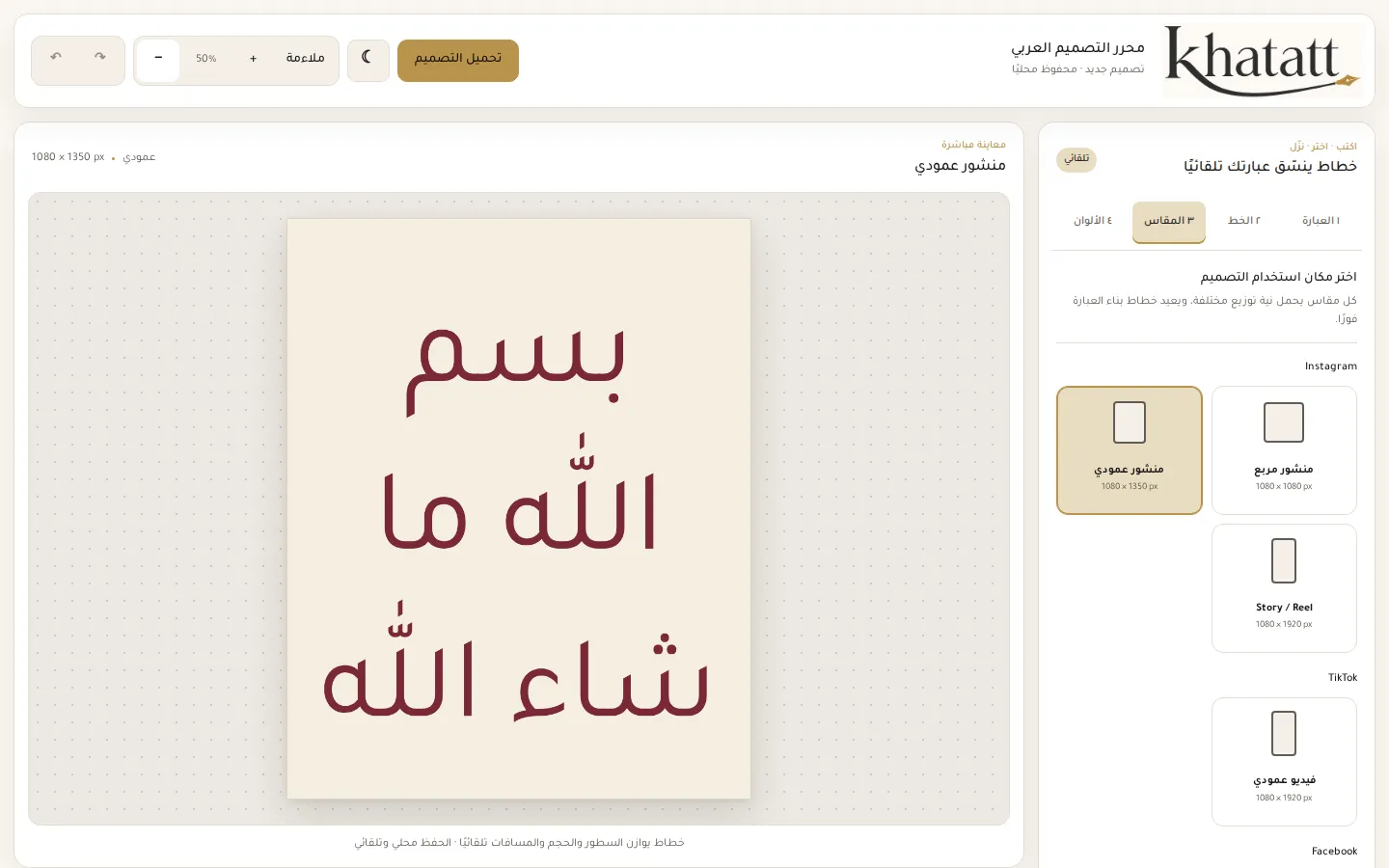Go to the ٤ الألوان tab
1389x868 pixels.
(x=1093, y=221)
